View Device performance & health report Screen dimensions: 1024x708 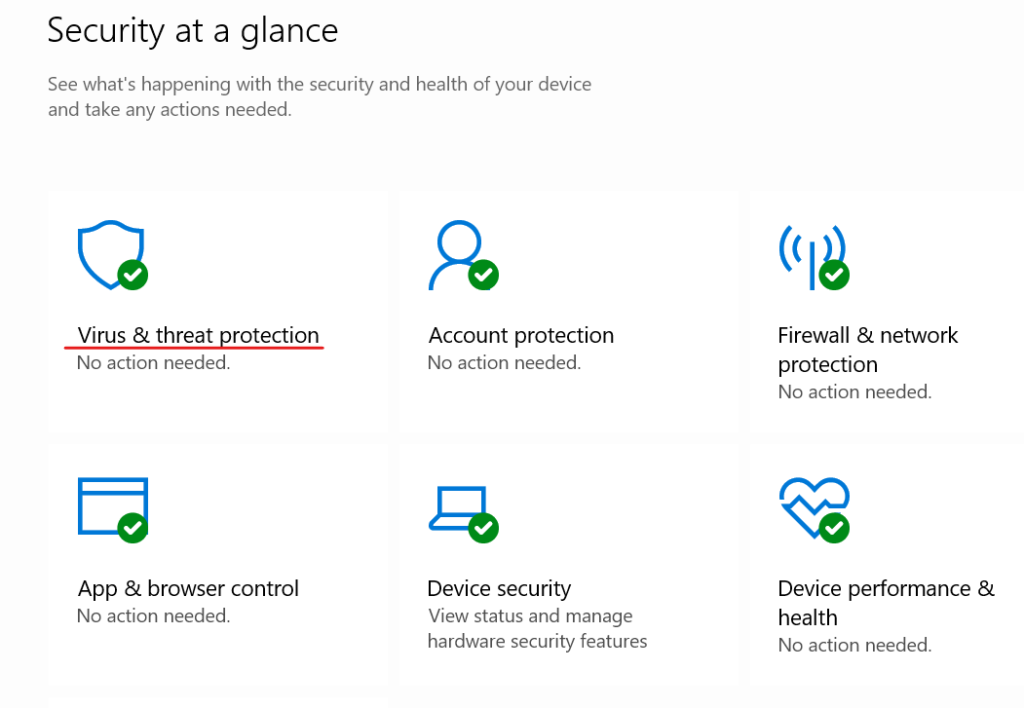pos(886,602)
